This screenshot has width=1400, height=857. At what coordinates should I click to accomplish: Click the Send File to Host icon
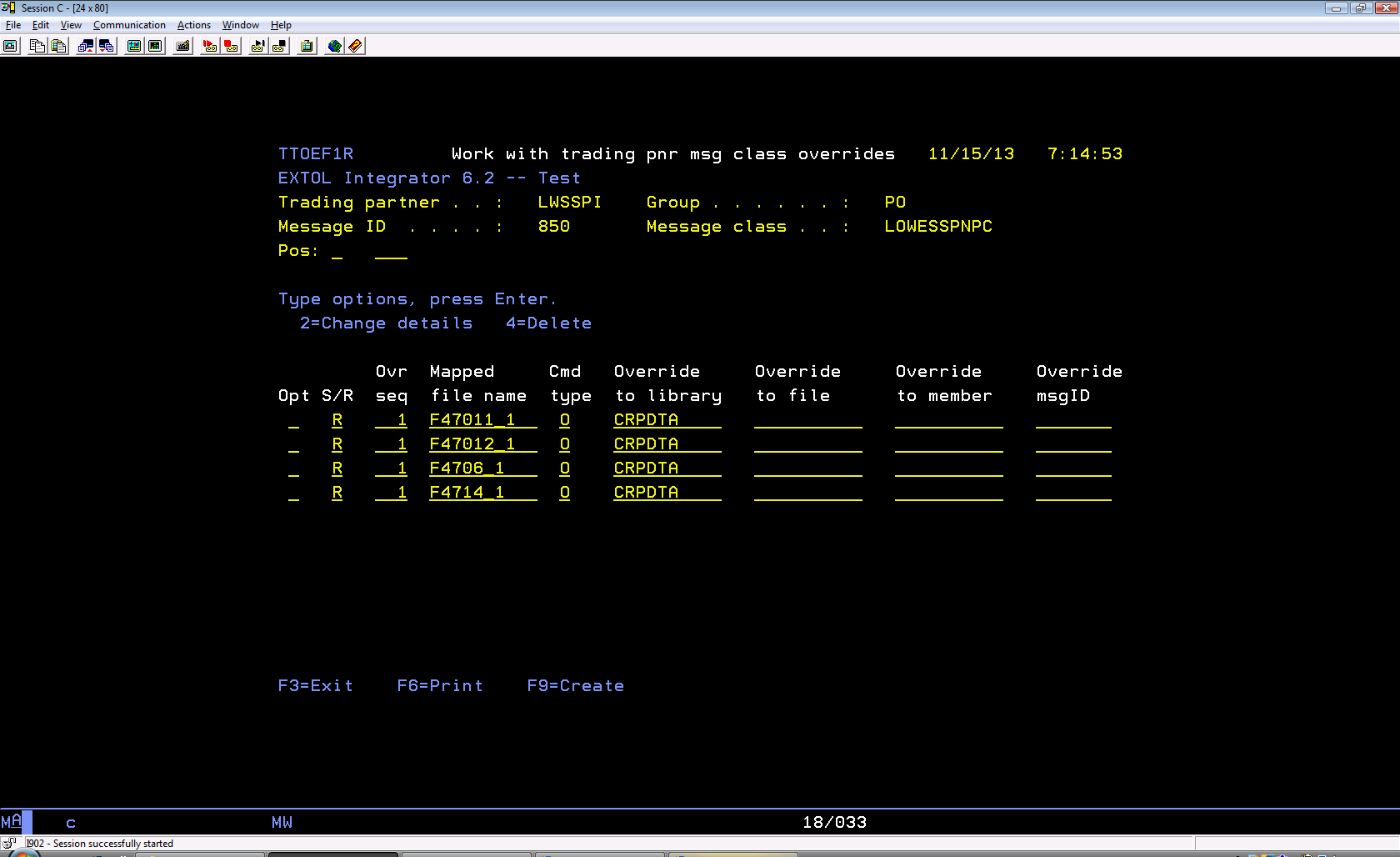point(86,46)
